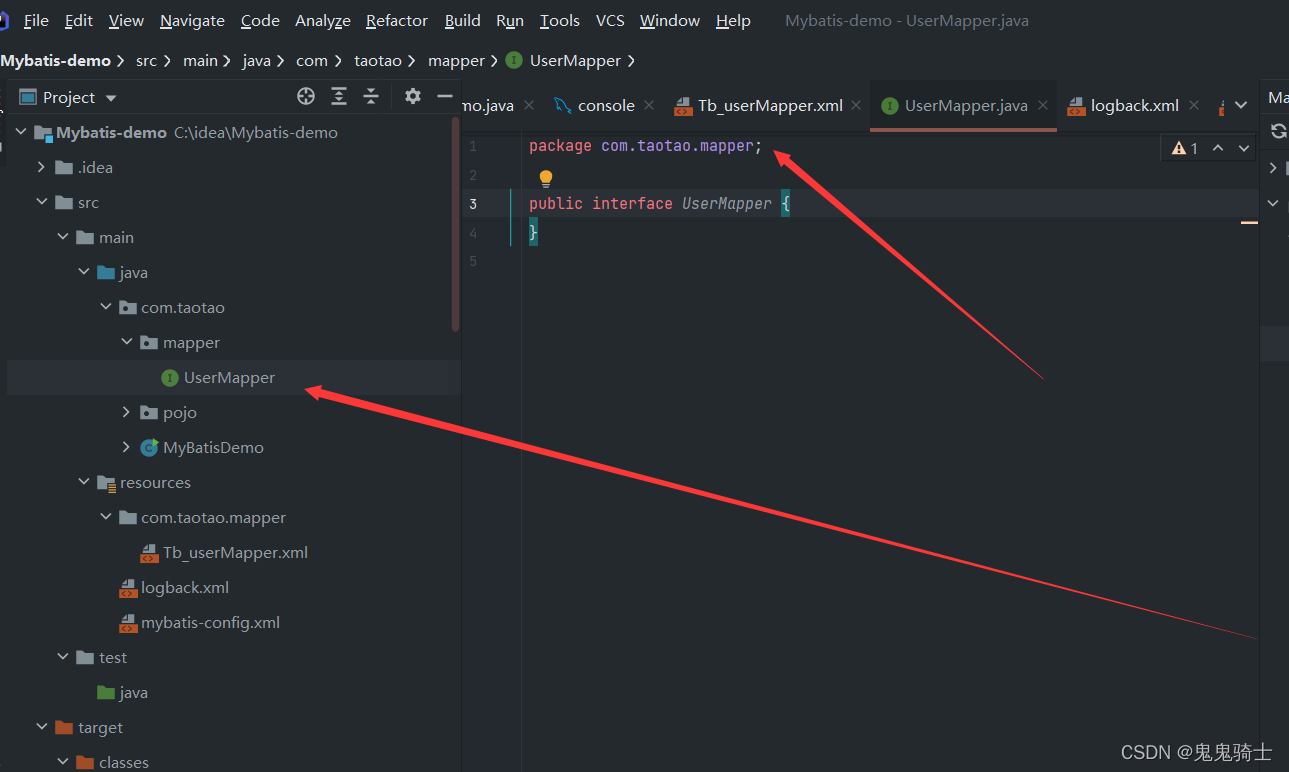1289x772 pixels.
Task: Click com in the breadcrumb bar
Action: [312, 61]
